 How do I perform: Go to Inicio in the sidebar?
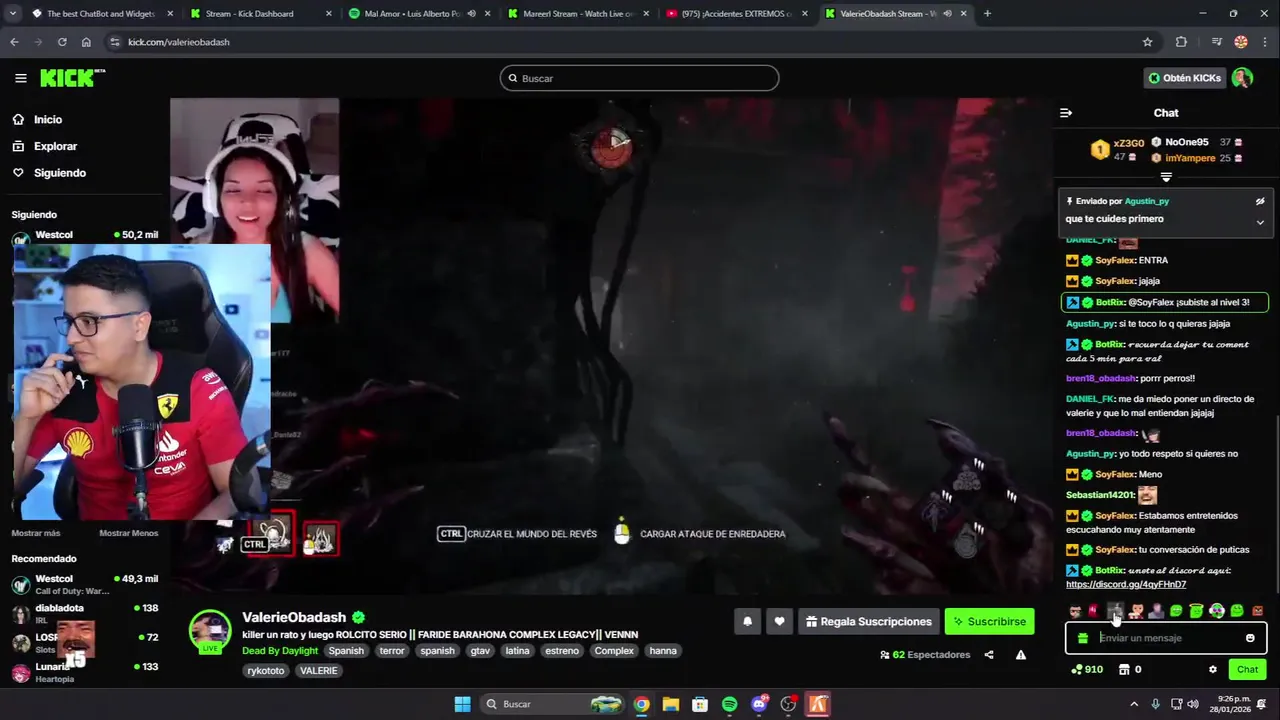click(48, 119)
